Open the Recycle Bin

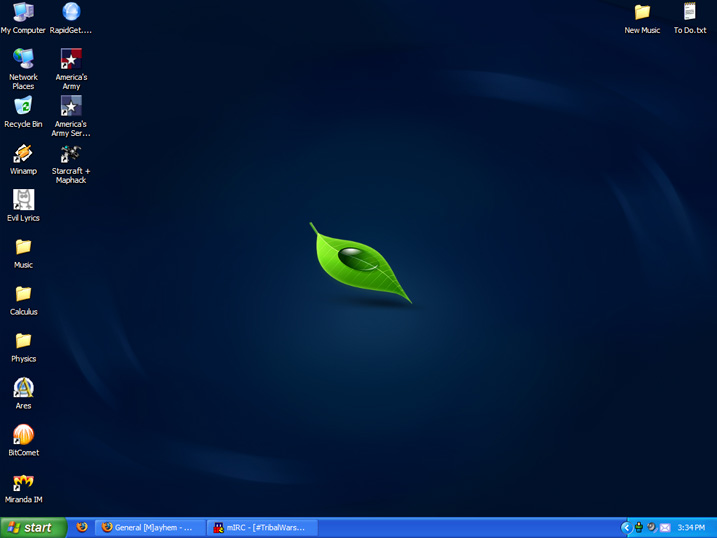[x=23, y=112]
